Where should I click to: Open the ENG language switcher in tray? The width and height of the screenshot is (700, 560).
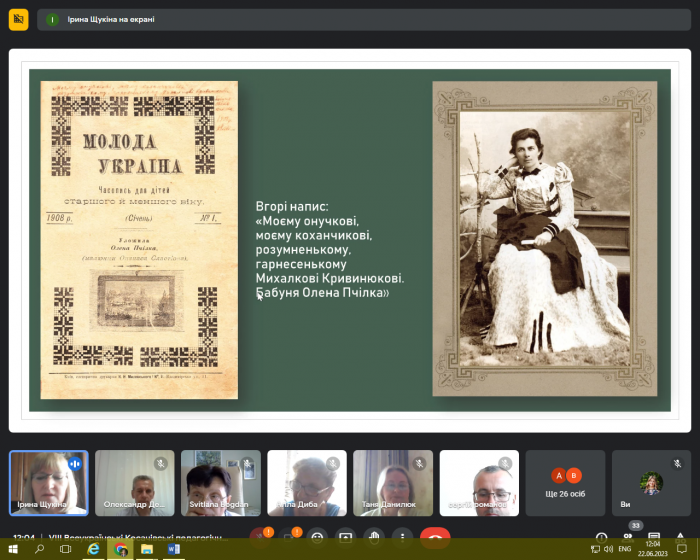624,549
